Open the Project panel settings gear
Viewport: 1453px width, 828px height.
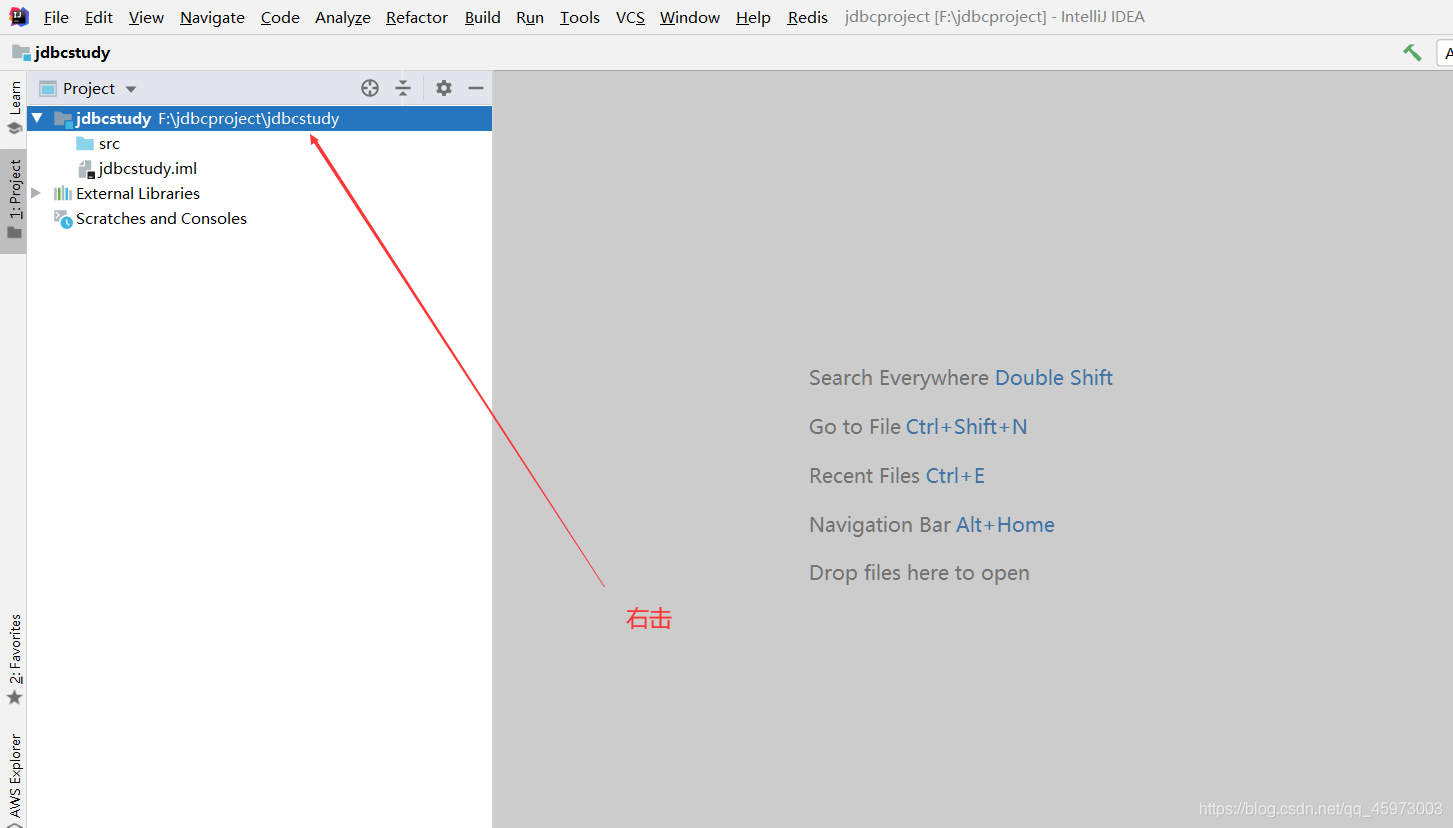click(444, 88)
